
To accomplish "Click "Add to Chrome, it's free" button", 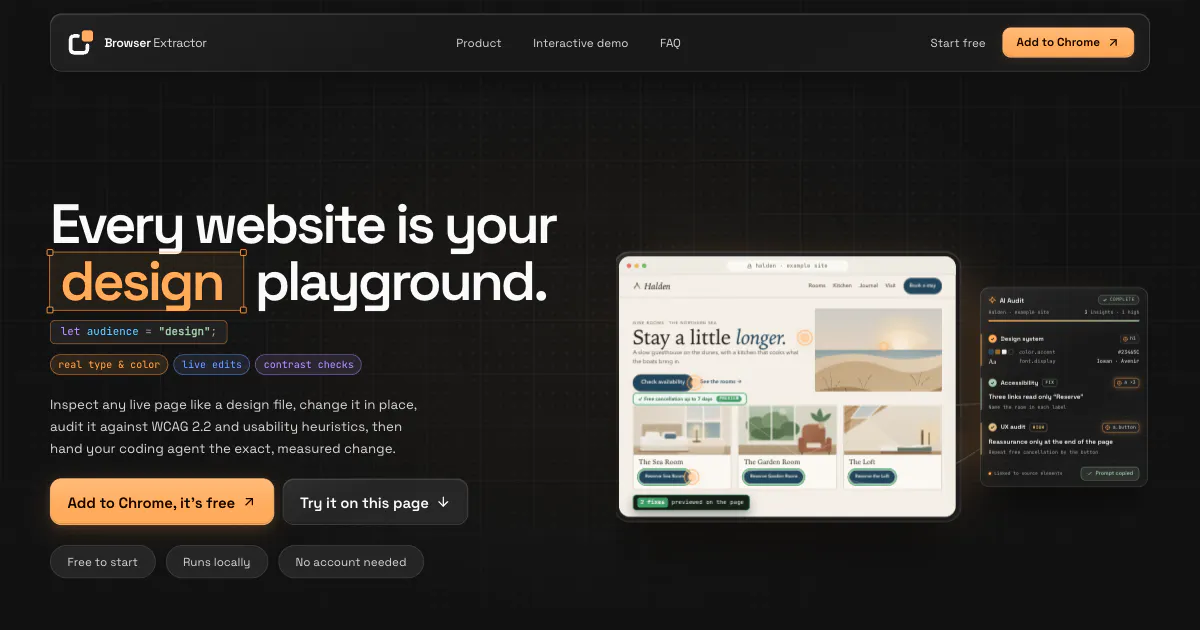I will pyautogui.click(x=162, y=502).
